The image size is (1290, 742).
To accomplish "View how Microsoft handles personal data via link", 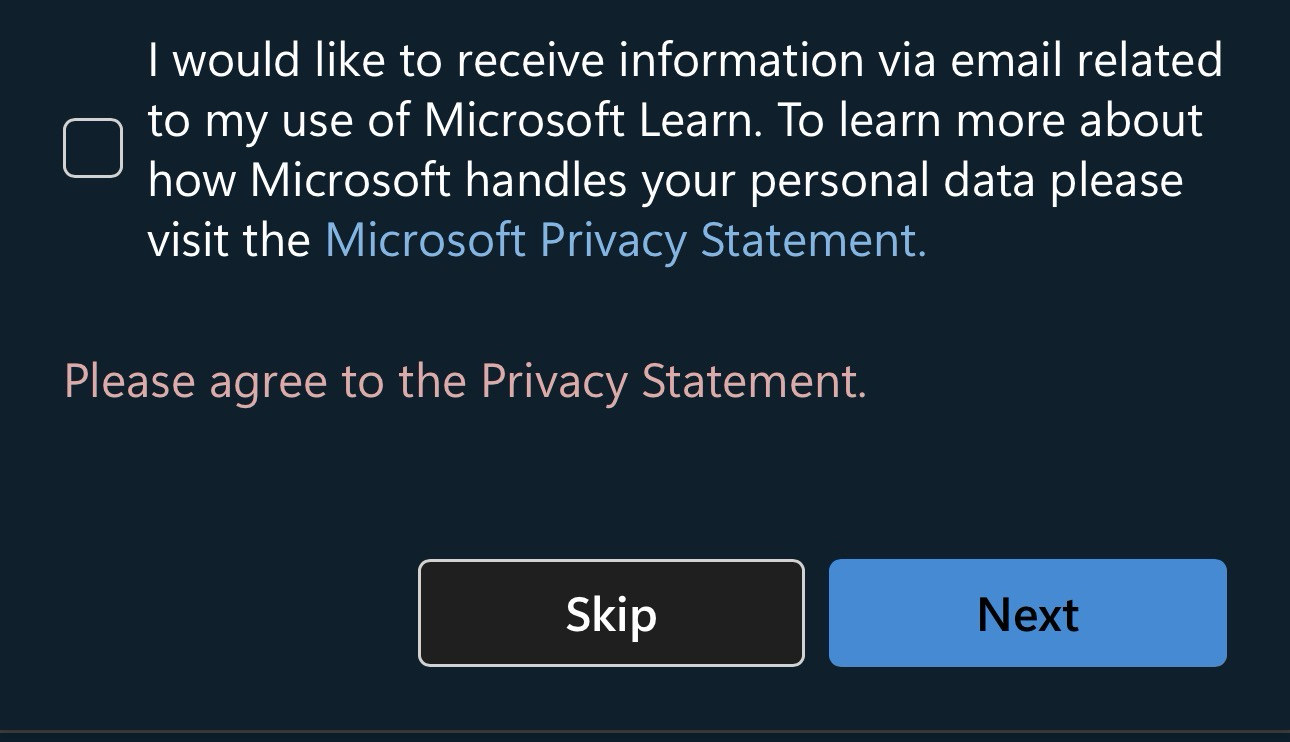I will [625, 241].
